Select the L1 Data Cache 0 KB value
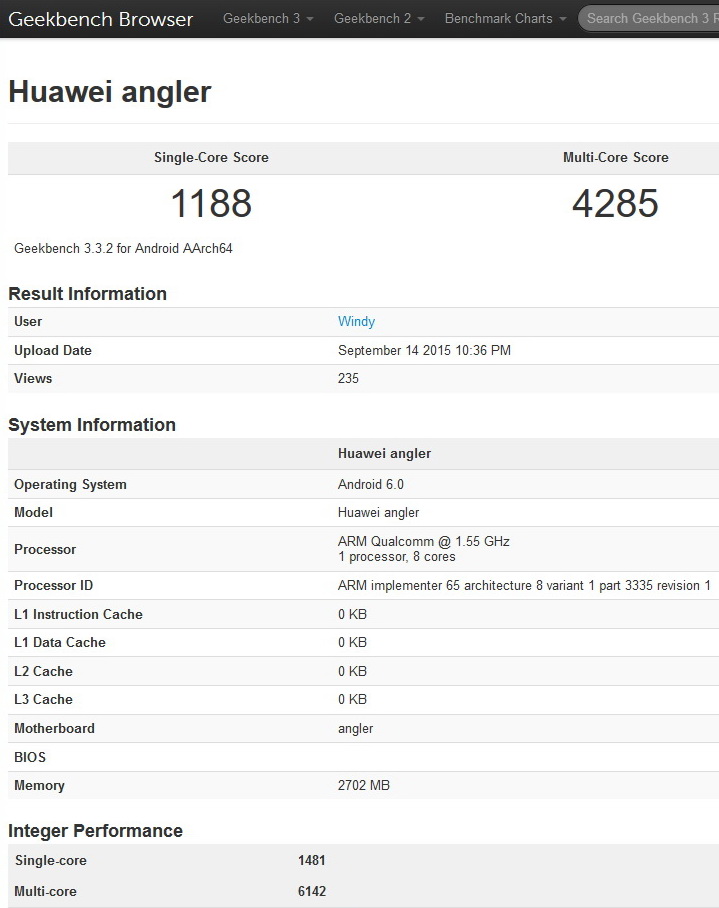Viewport: 719px width, 908px height. coord(353,642)
